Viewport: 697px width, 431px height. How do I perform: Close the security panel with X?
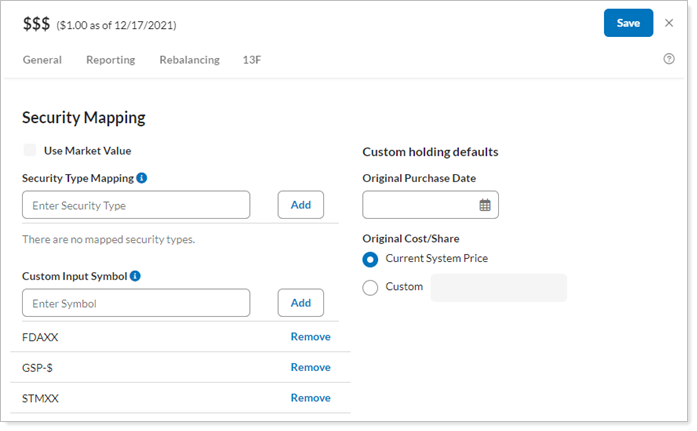click(669, 23)
